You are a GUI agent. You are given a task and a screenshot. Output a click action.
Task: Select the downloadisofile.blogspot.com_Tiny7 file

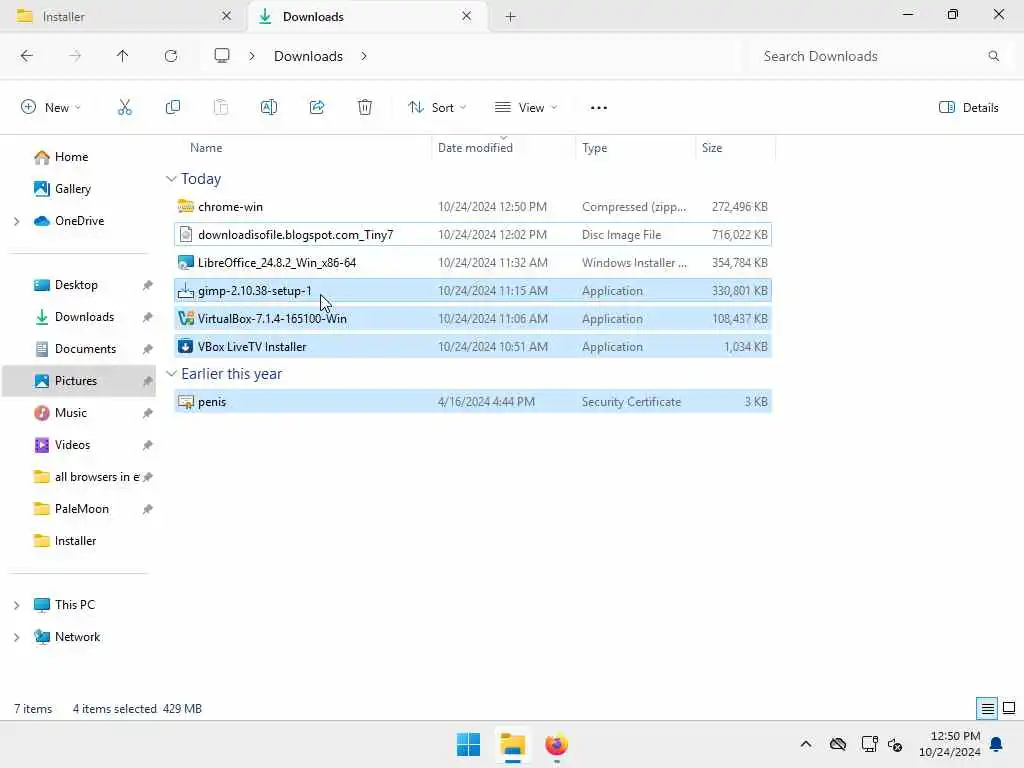pos(473,235)
